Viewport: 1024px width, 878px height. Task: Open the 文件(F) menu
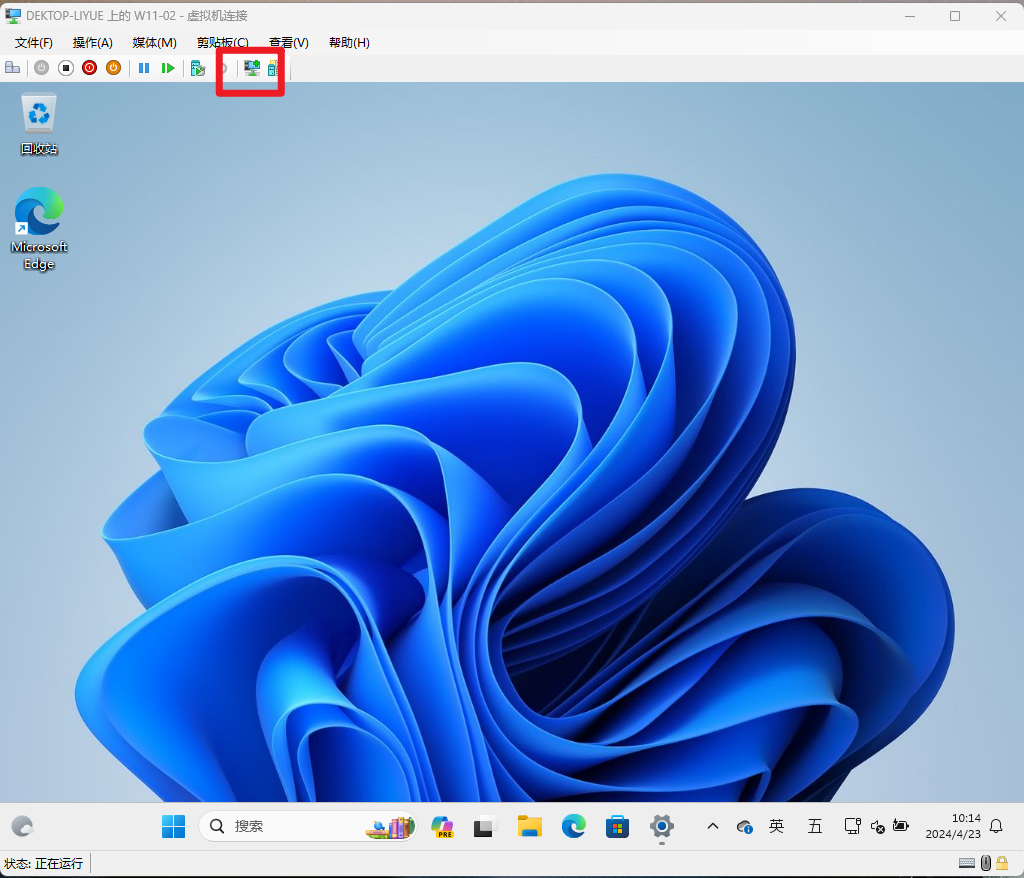pyautogui.click(x=34, y=43)
